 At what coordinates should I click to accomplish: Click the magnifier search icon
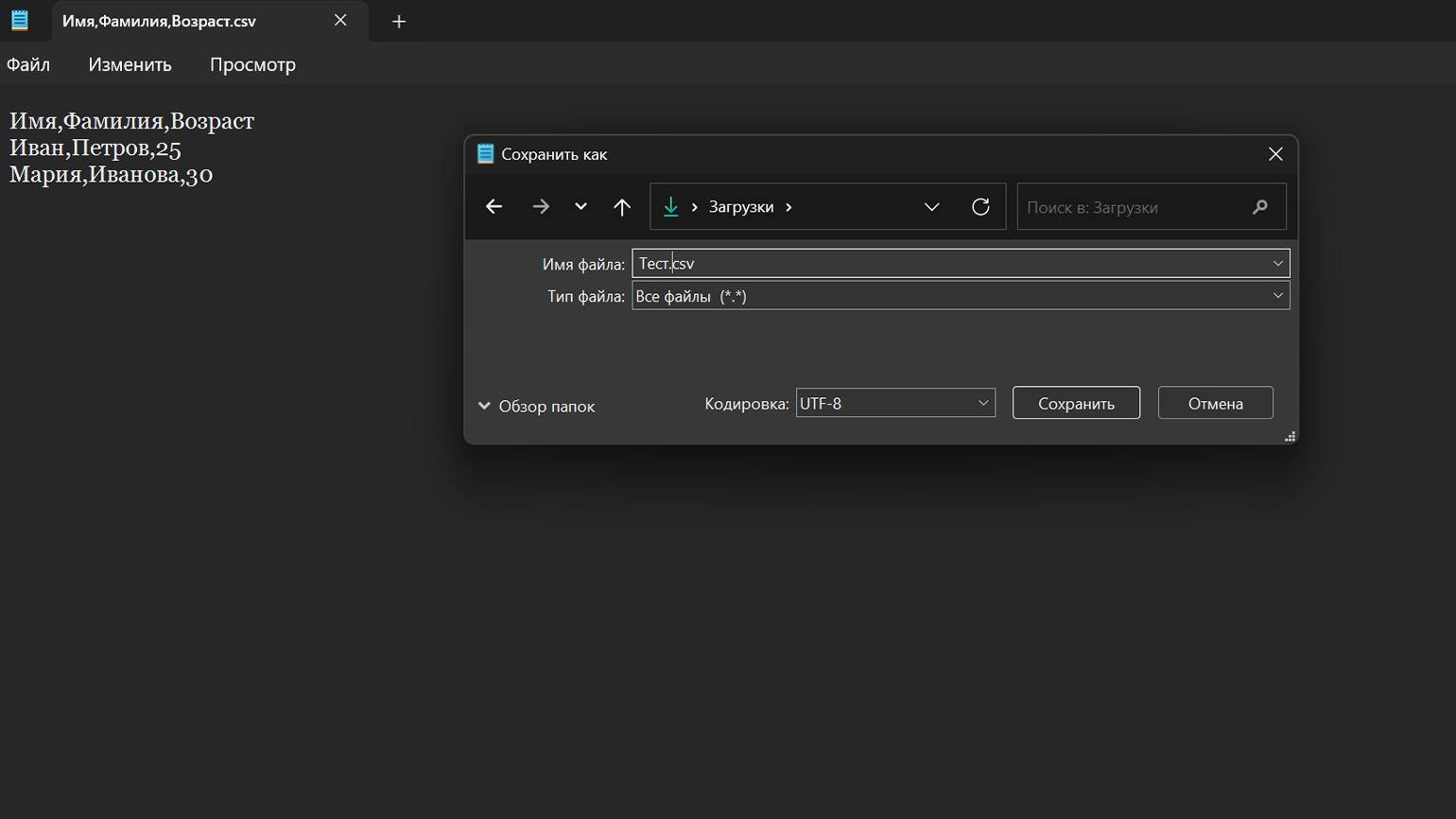[1259, 206]
